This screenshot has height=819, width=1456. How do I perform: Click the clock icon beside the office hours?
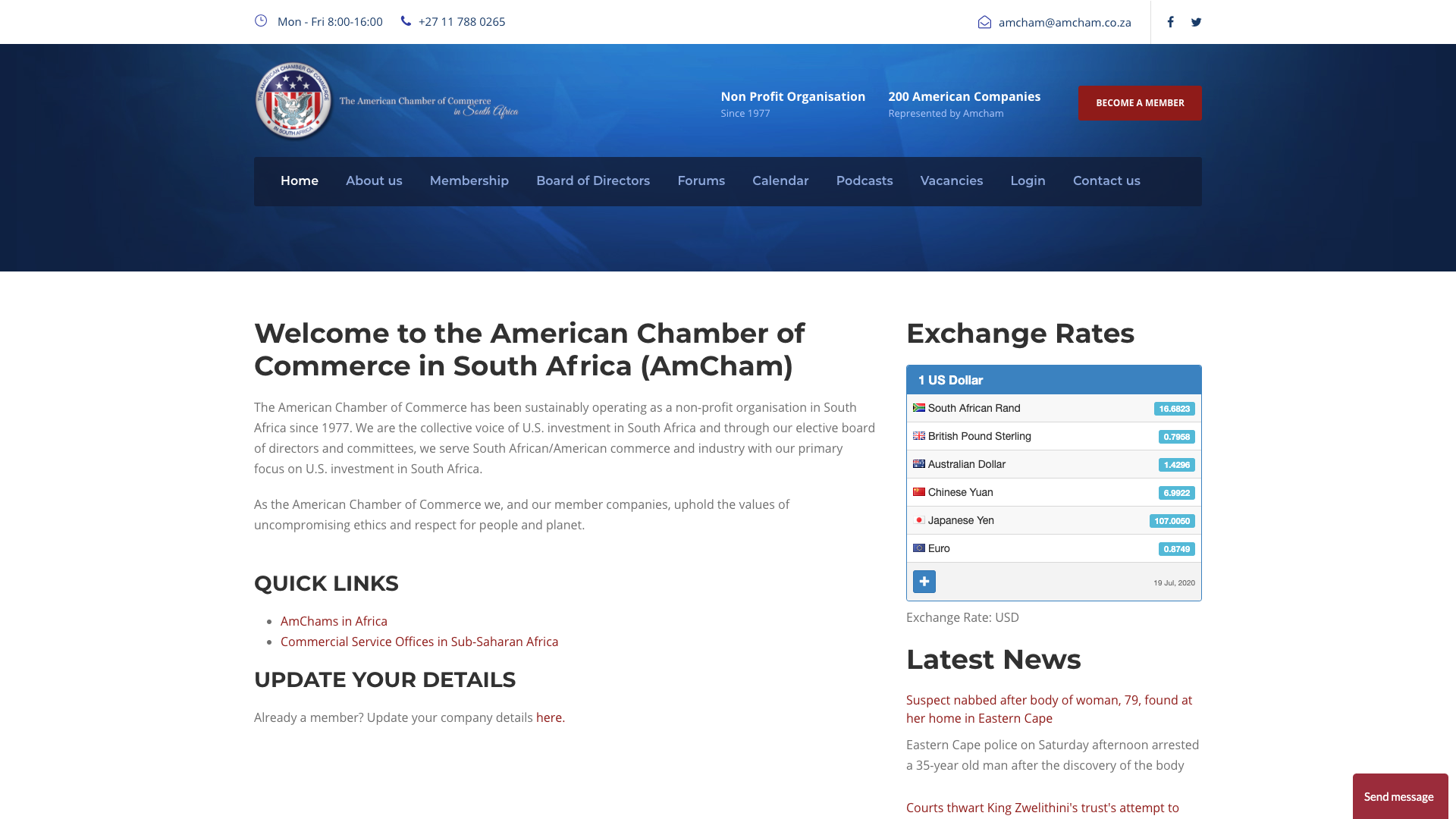261,21
